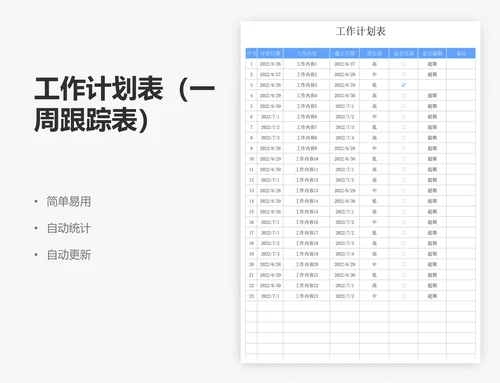Select 超期 status in the 工作内容23 row
The width and height of the screenshot is (500, 383).
[x=432, y=296]
